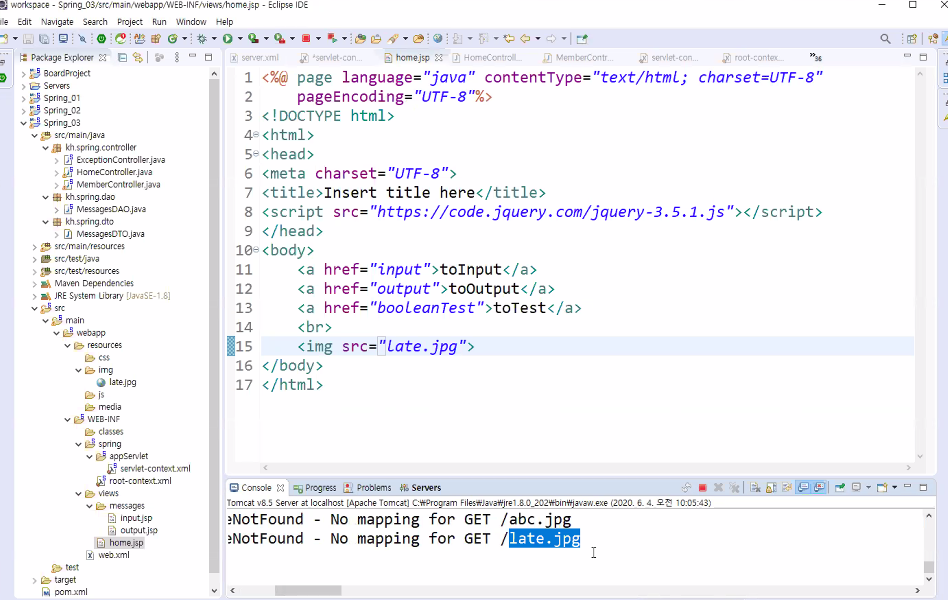Viewport: 948px width, 600px height.
Task: Switch to root-context editor tab
Action: (753, 57)
